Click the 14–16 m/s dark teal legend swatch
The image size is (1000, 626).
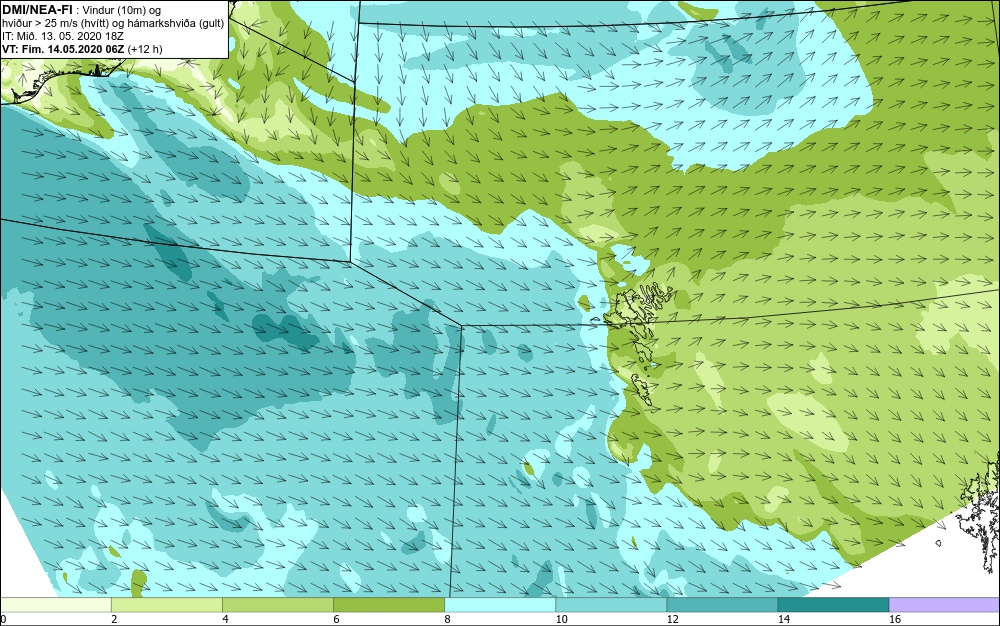[x=833, y=604]
